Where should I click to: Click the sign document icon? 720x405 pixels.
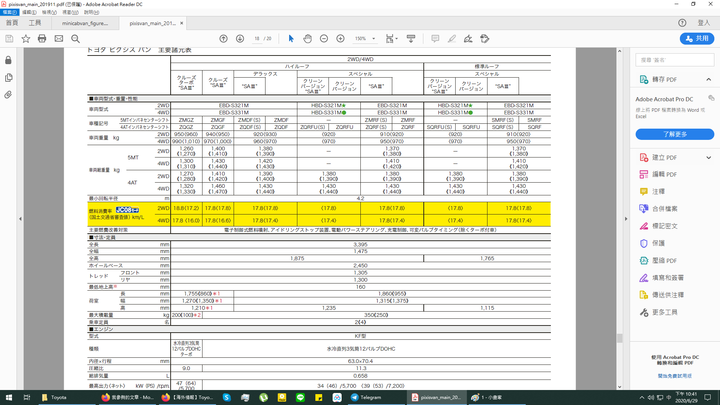coord(468,39)
